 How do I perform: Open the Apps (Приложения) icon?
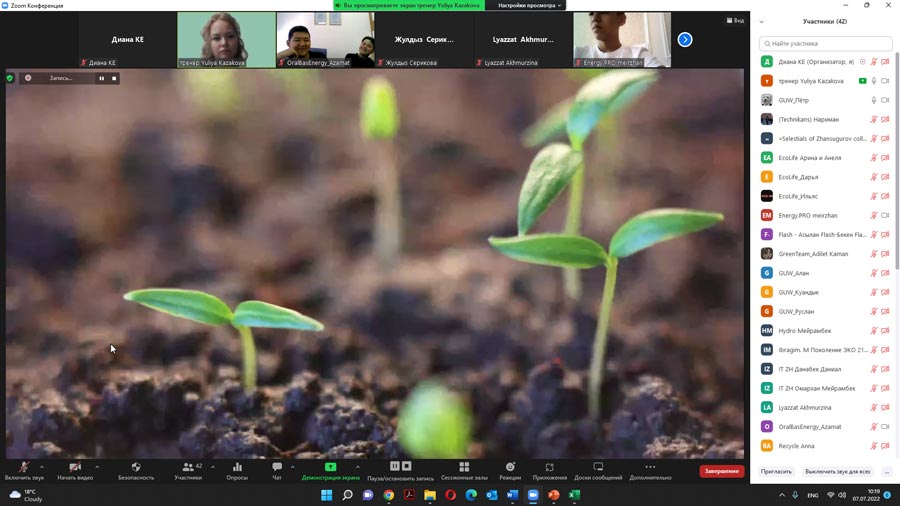(550, 468)
